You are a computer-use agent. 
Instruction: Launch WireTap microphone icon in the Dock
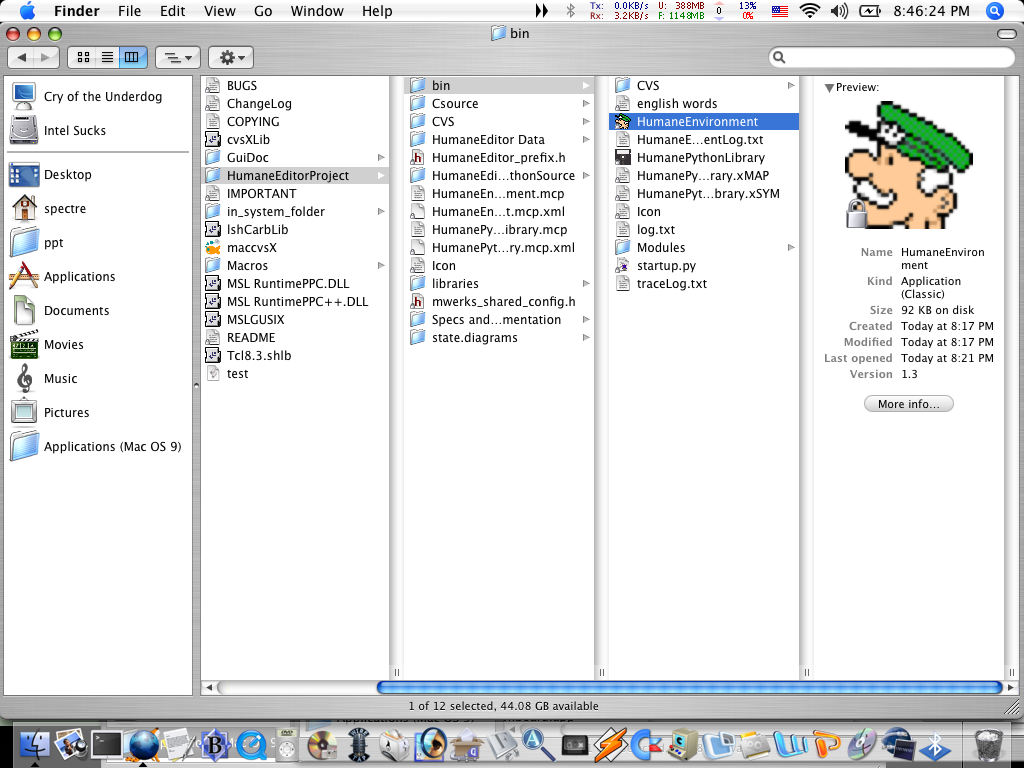[359, 745]
